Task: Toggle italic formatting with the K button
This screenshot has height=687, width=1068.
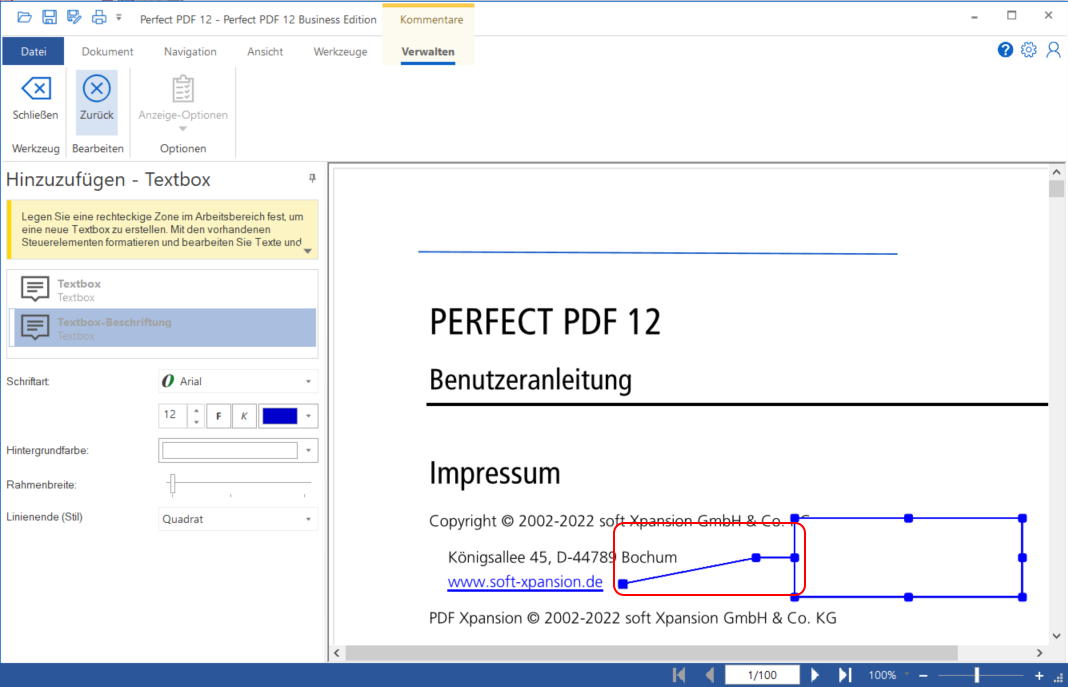Action: pos(242,415)
